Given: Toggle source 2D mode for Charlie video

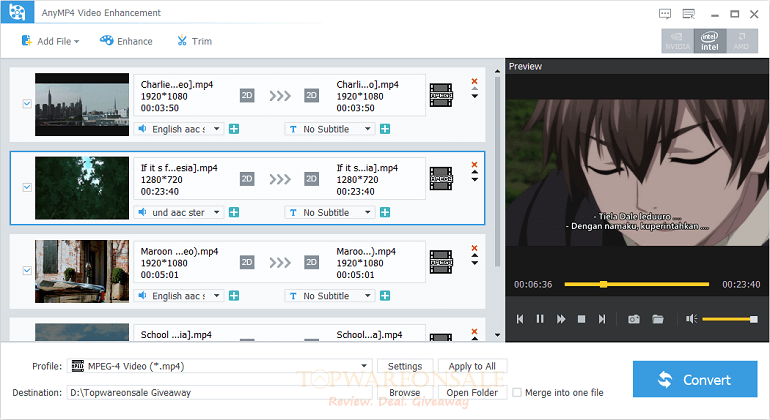Looking at the screenshot, I should (x=247, y=95).
